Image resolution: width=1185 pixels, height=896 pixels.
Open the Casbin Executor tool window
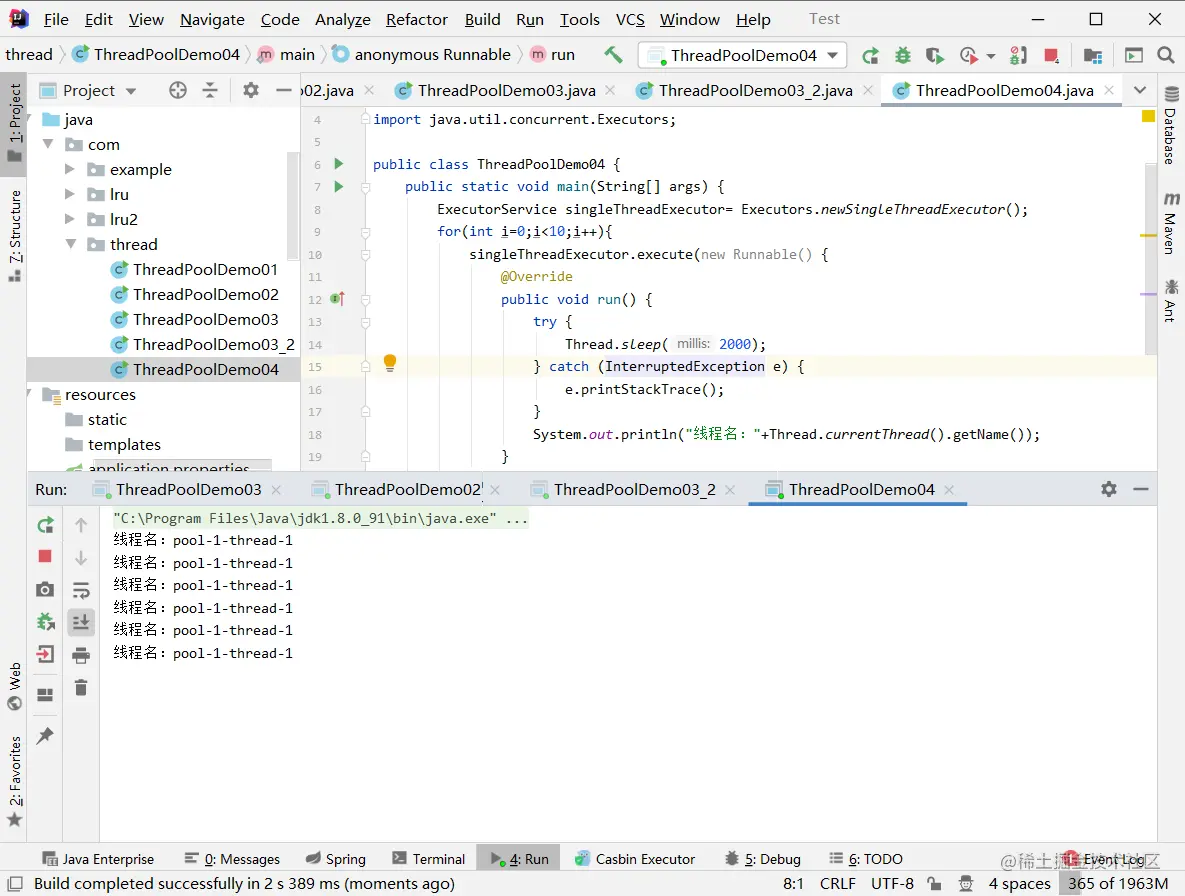coord(635,859)
